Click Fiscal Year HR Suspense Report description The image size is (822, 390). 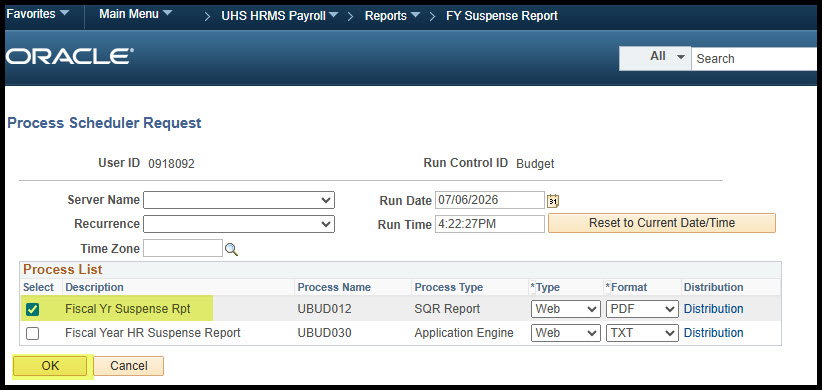click(153, 333)
